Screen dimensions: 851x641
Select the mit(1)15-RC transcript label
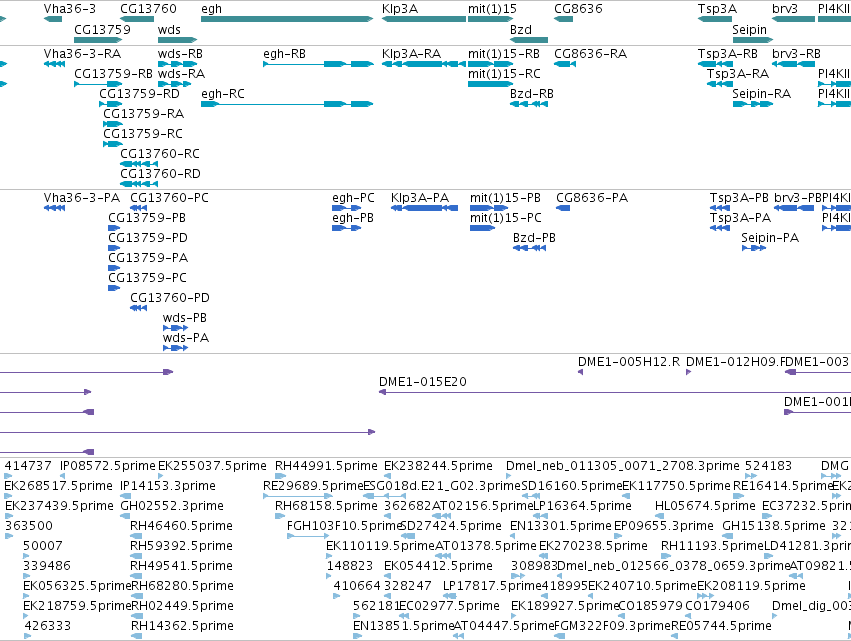[x=504, y=74]
